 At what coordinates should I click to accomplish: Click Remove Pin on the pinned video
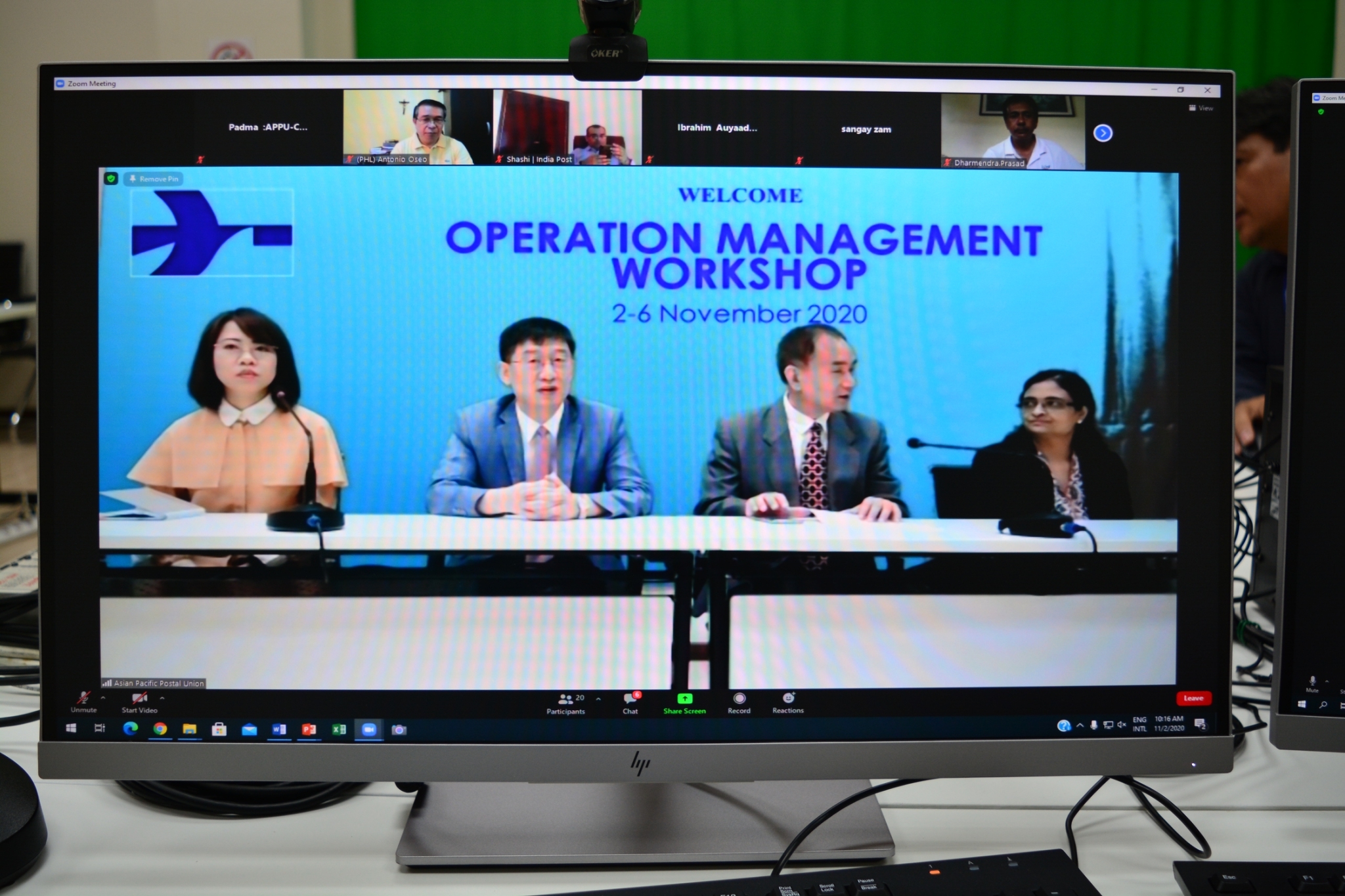(x=154, y=179)
